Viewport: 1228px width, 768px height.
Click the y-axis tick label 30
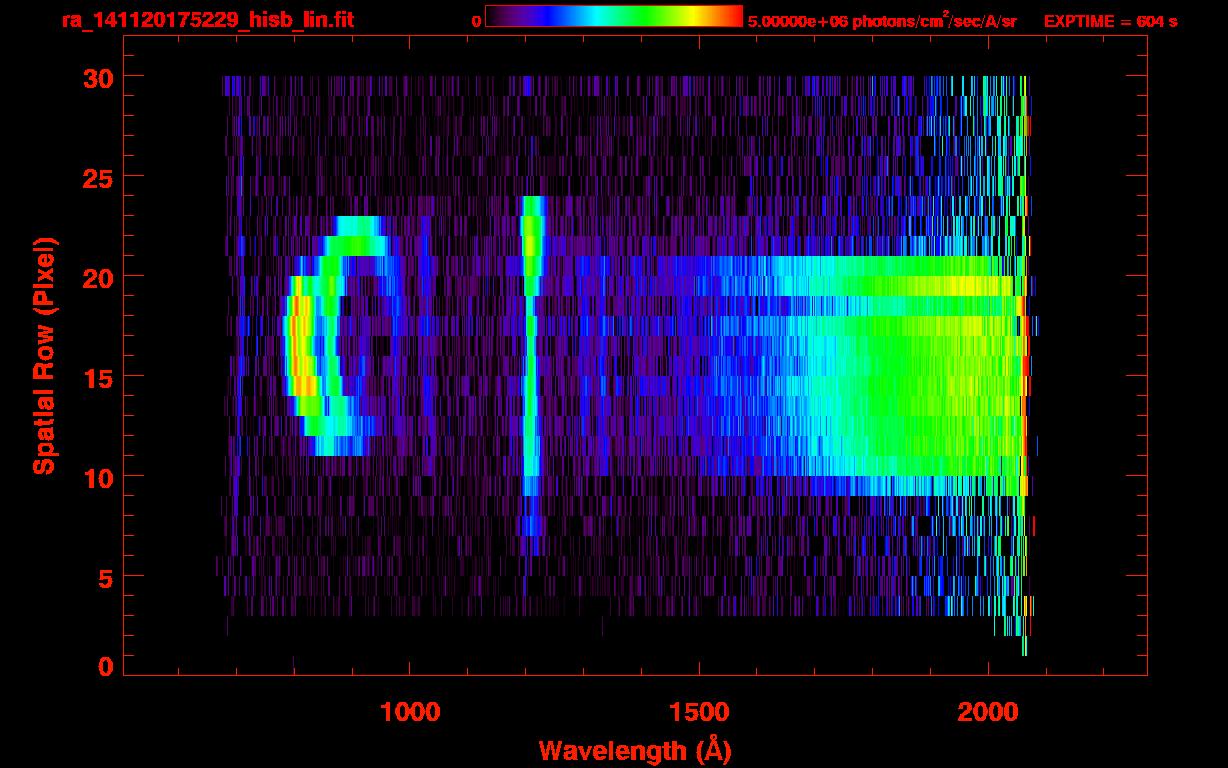(x=97, y=77)
